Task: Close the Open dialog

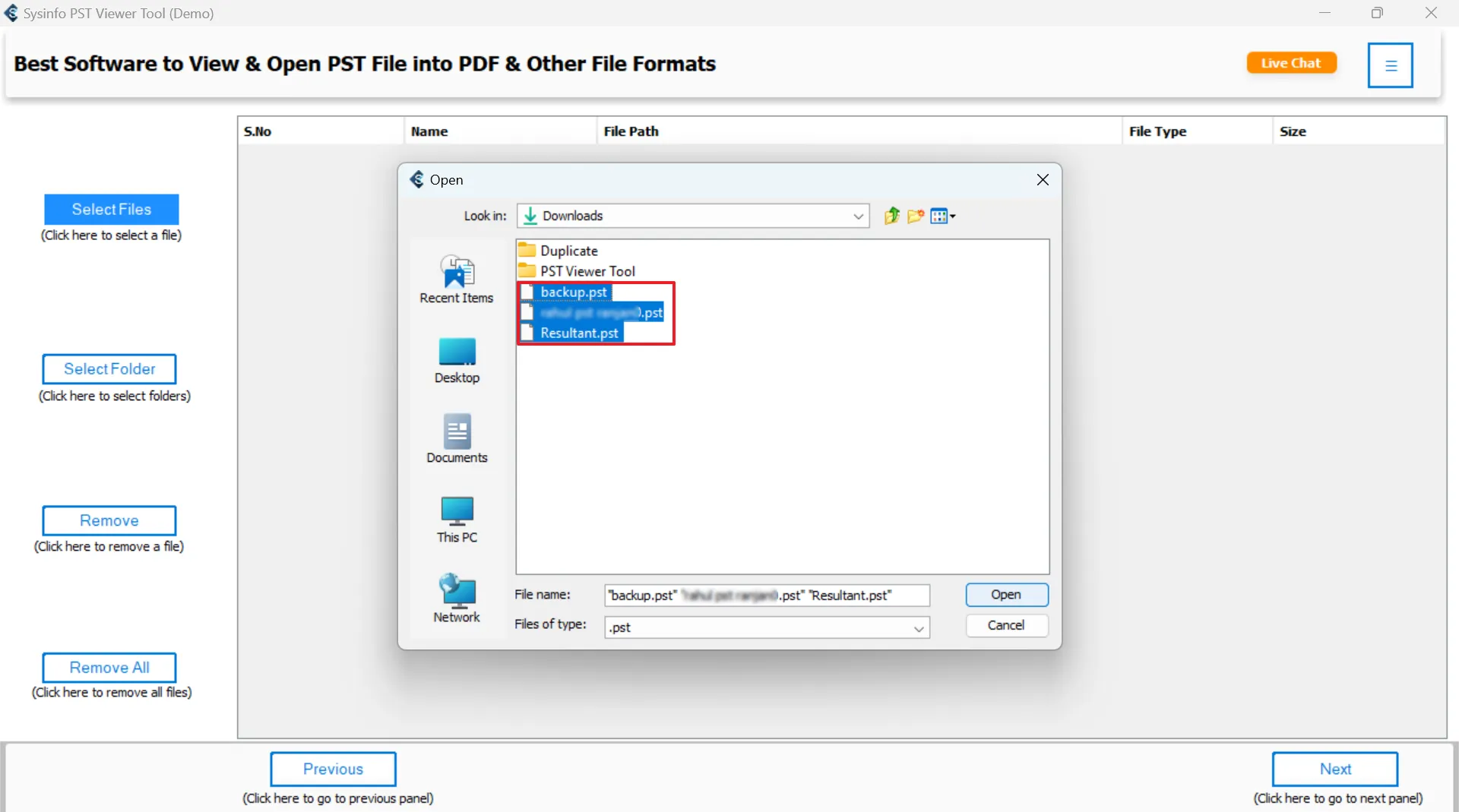Action: 1043,179
